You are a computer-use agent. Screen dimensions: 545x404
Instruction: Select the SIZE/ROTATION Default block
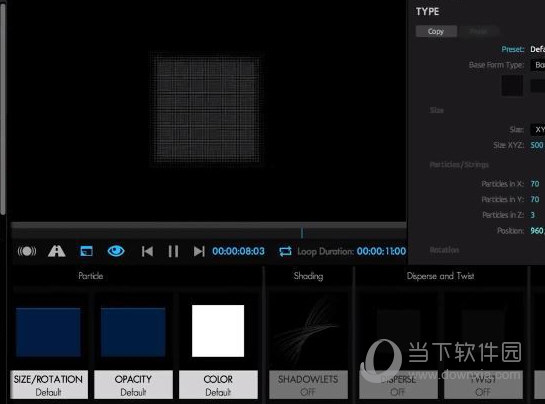point(49,385)
